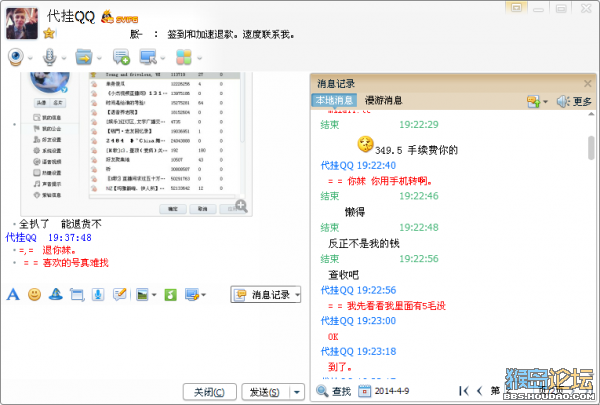600x405 pixels.
Task: Open dropdown arrow beside apps icon
Action: coord(199,59)
